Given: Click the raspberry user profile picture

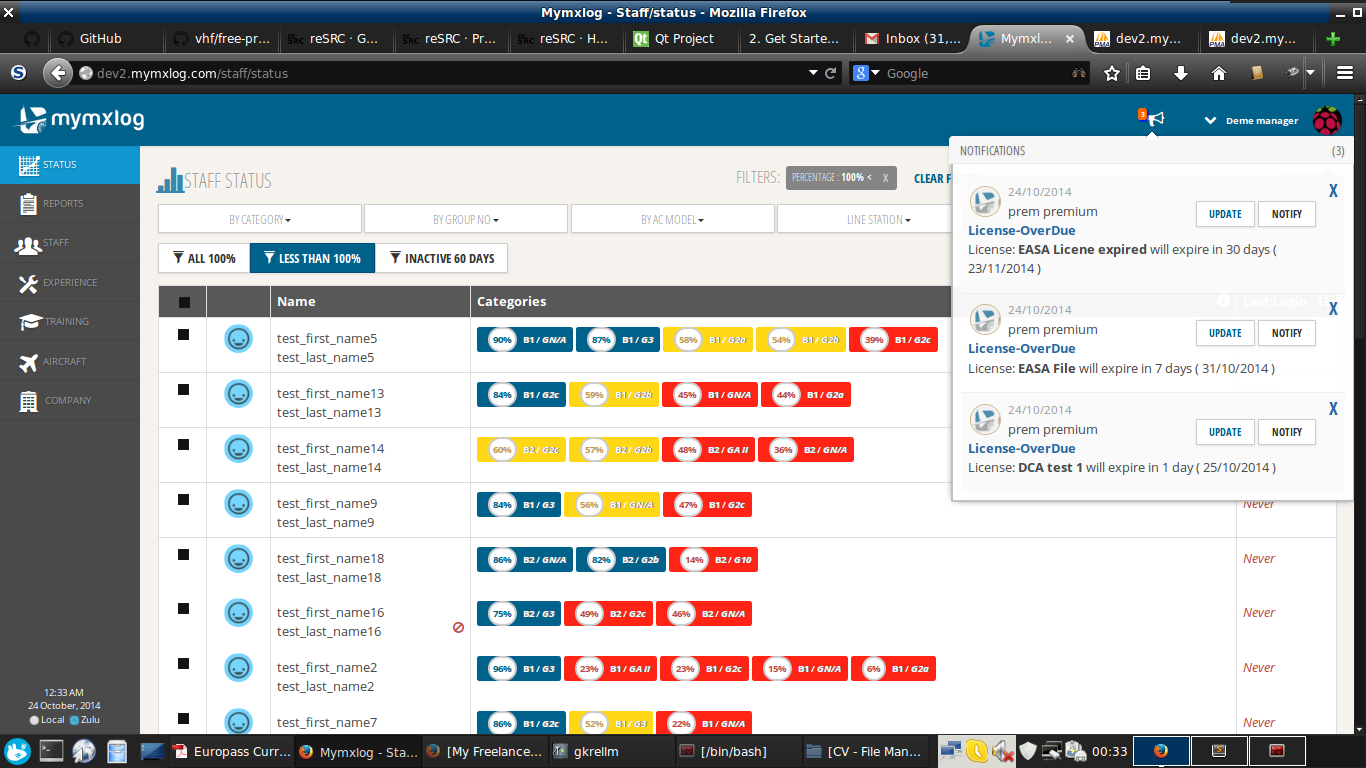Looking at the screenshot, I should 1326,120.
